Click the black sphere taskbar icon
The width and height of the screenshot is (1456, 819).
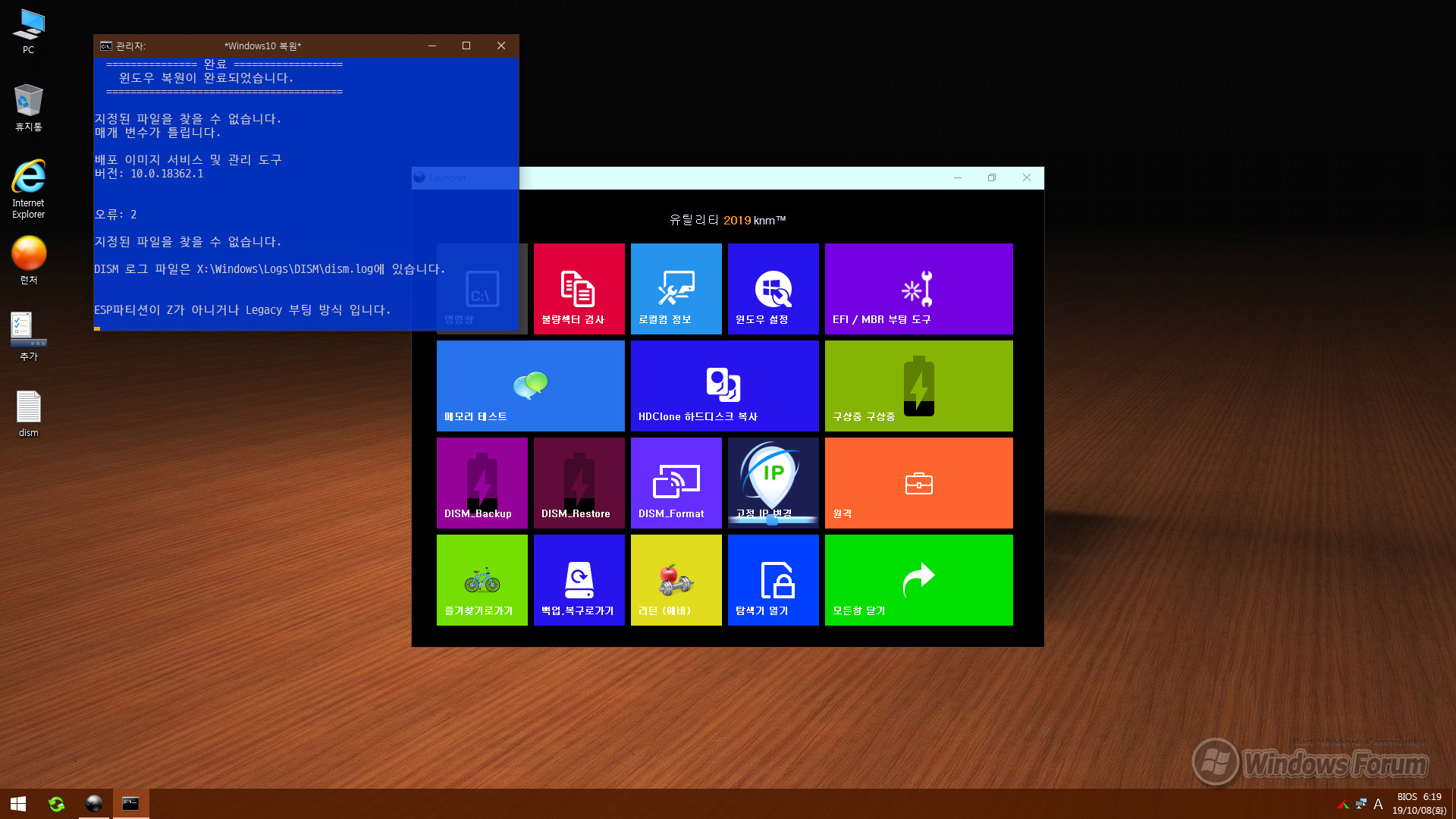pyautogui.click(x=94, y=804)
